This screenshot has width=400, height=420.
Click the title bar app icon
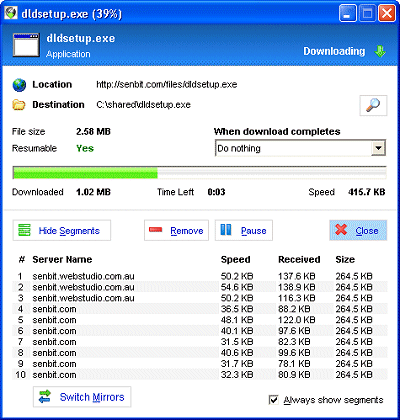click(x=11, y=13)
